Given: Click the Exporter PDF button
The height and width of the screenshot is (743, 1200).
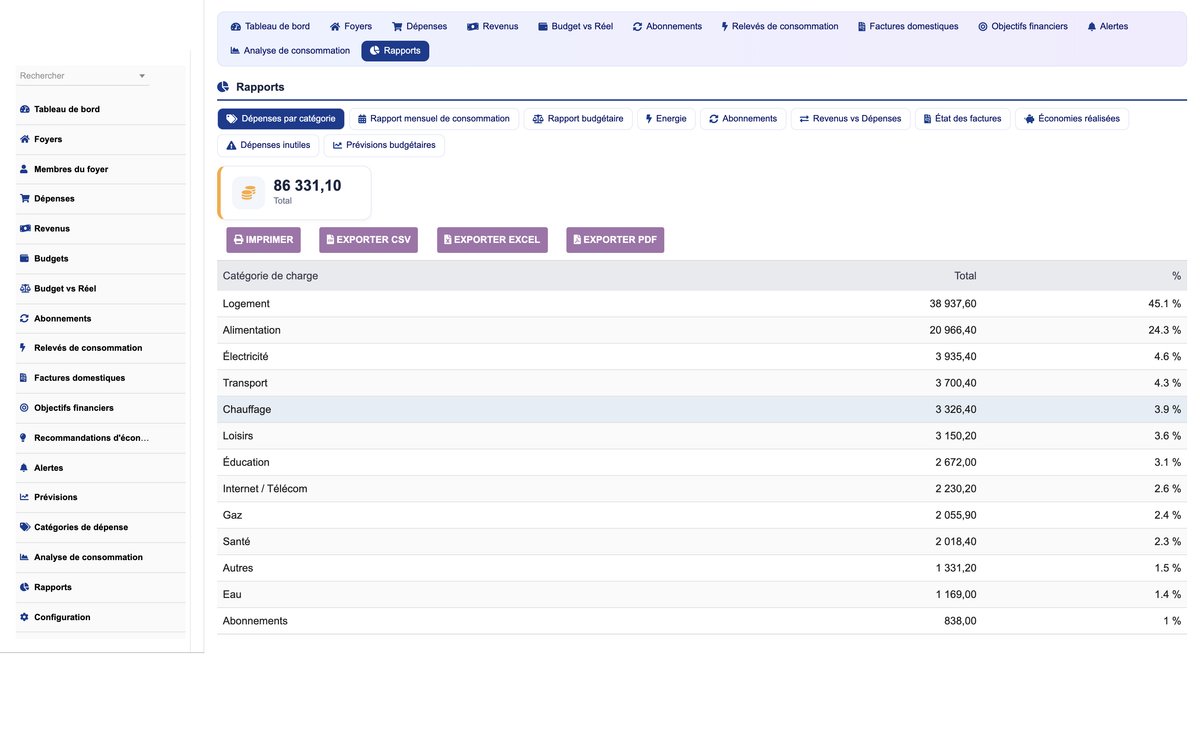Looking at the screenshot, I should point(615,240).
